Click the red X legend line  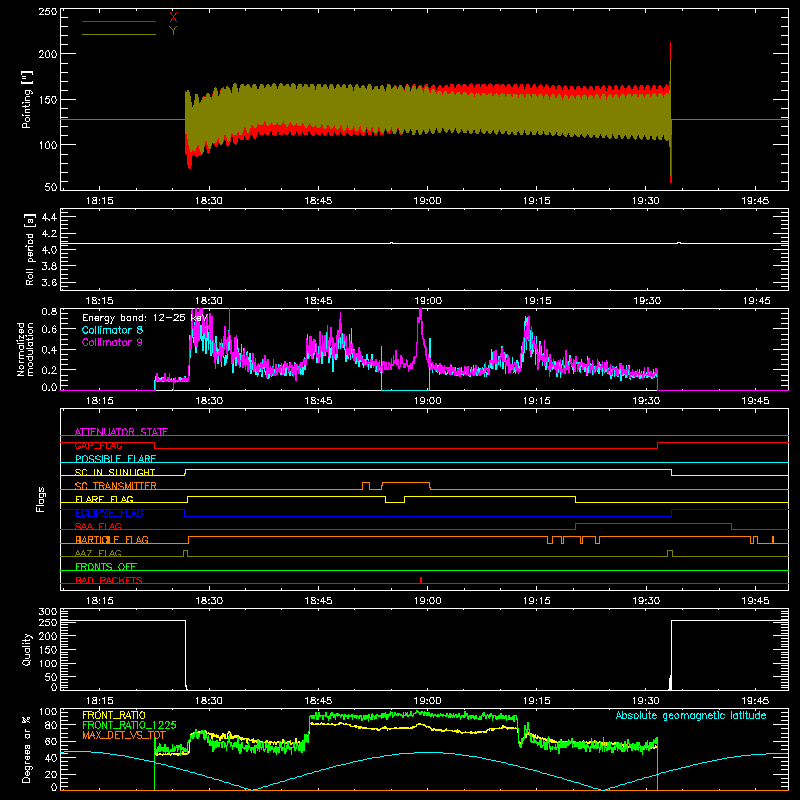click(119, 21)
